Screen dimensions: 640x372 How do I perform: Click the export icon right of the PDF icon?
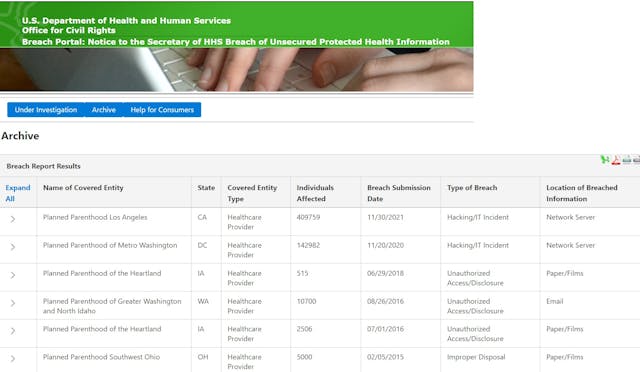(627, 160)
